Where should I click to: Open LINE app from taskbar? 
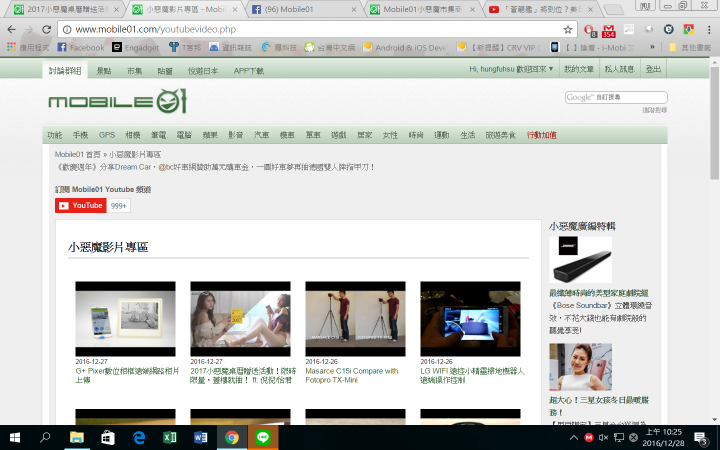(263, 438)
